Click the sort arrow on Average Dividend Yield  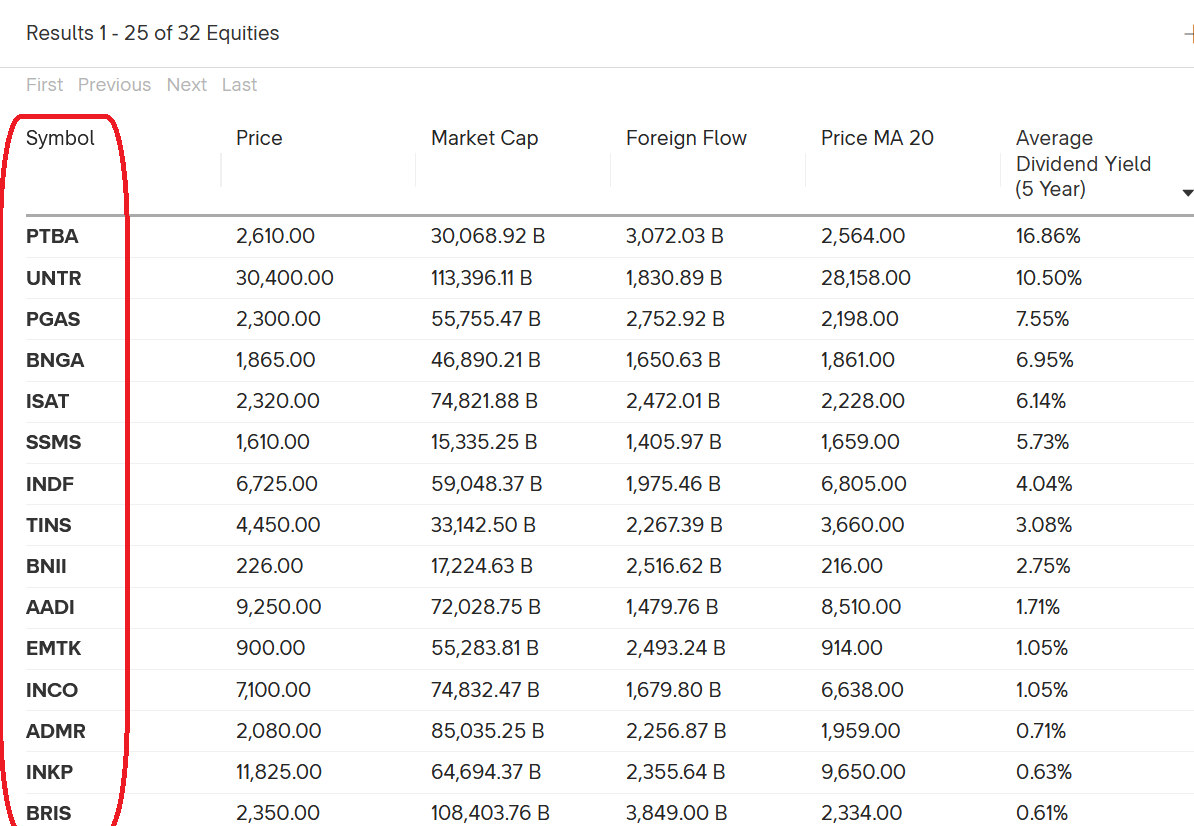(x=1187, y=192)
